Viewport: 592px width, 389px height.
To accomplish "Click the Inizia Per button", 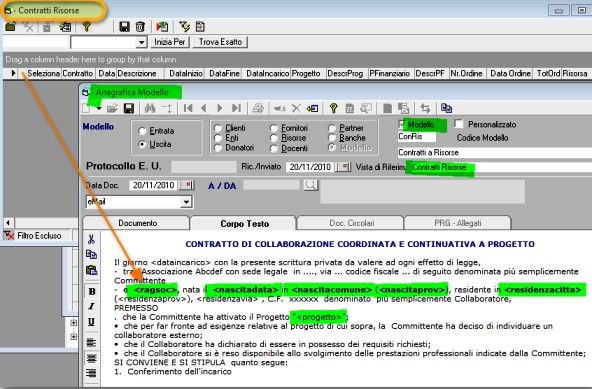I will coord(170,42).
